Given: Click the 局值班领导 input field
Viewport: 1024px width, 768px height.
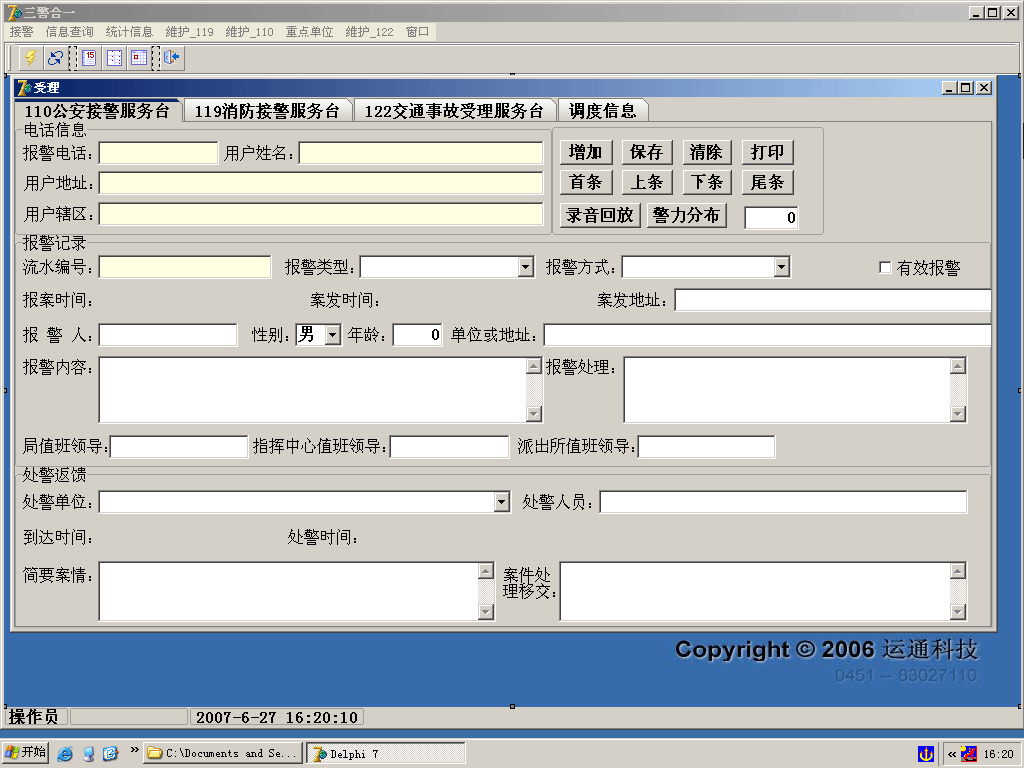Looking at the screenshot, I should pyautogui.click(x=179, y=447).
